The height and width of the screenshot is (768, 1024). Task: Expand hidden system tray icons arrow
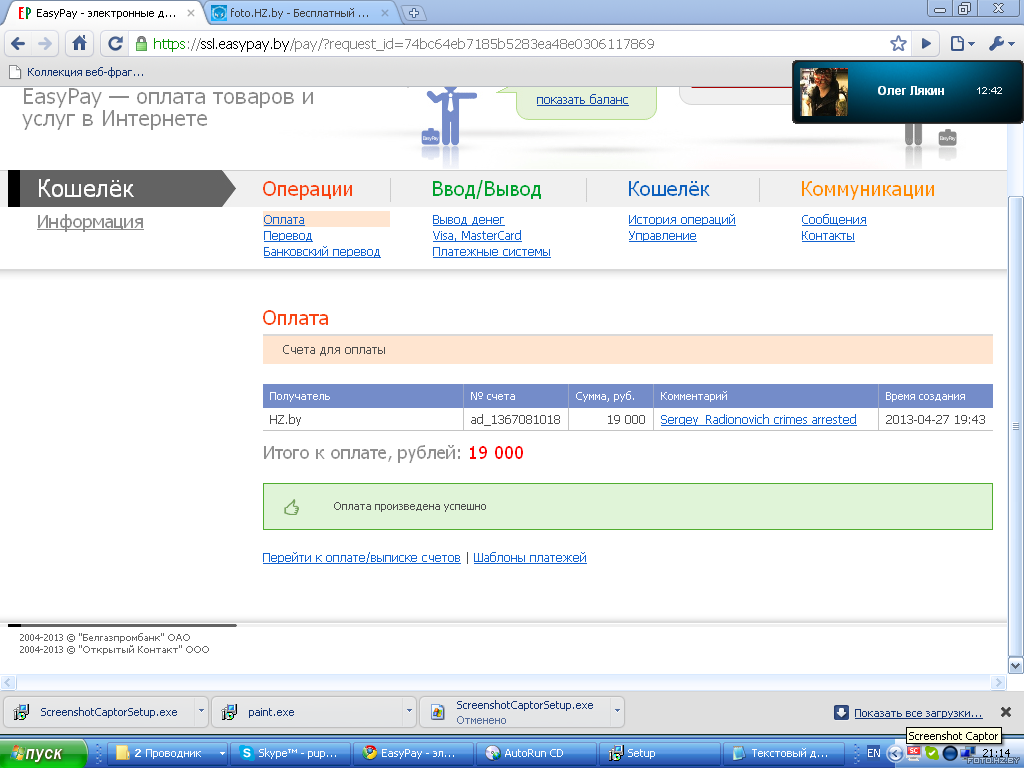(x=894, y=754)
